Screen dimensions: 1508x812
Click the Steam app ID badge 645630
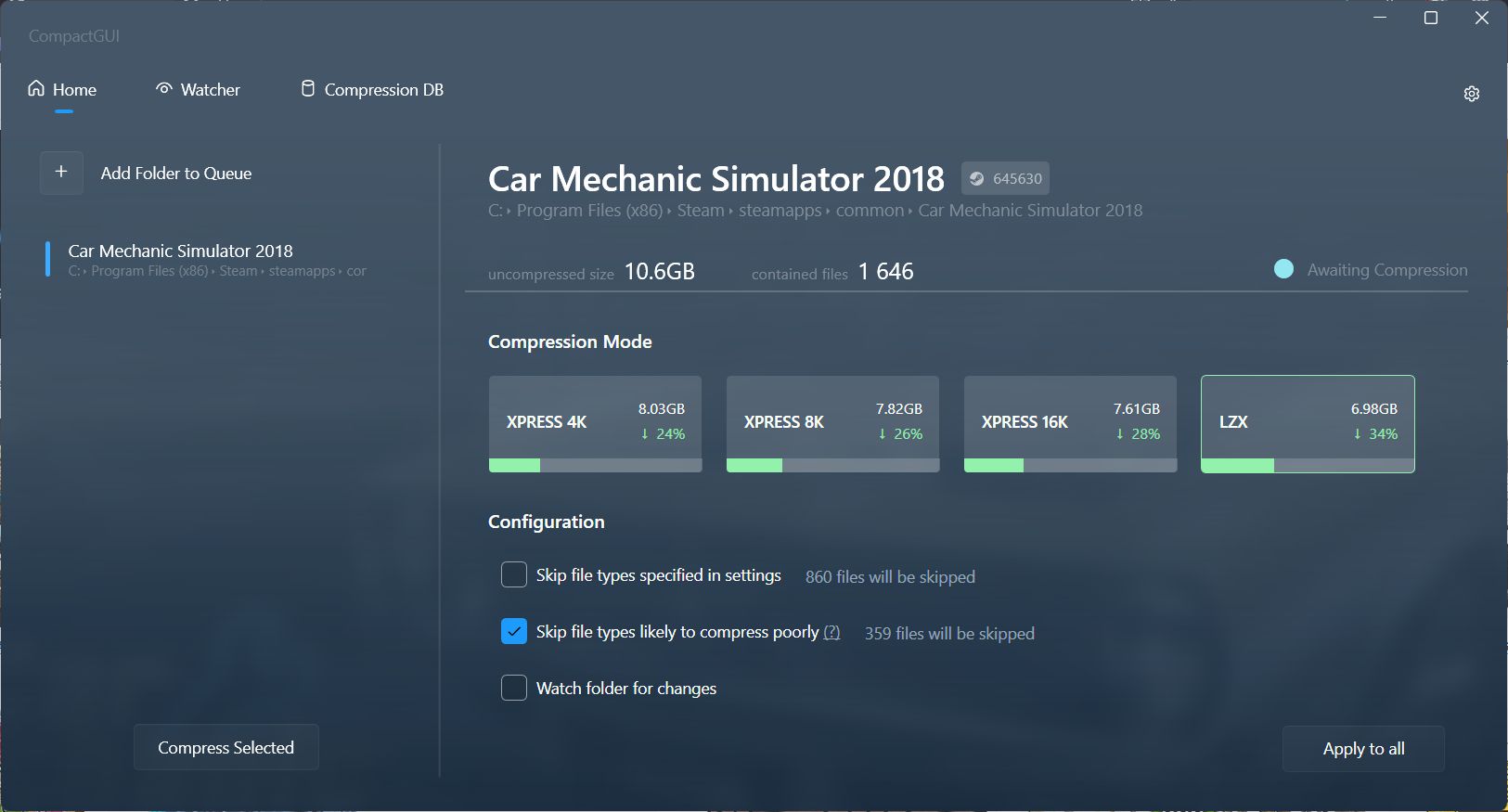click(x=1005, y=178)
